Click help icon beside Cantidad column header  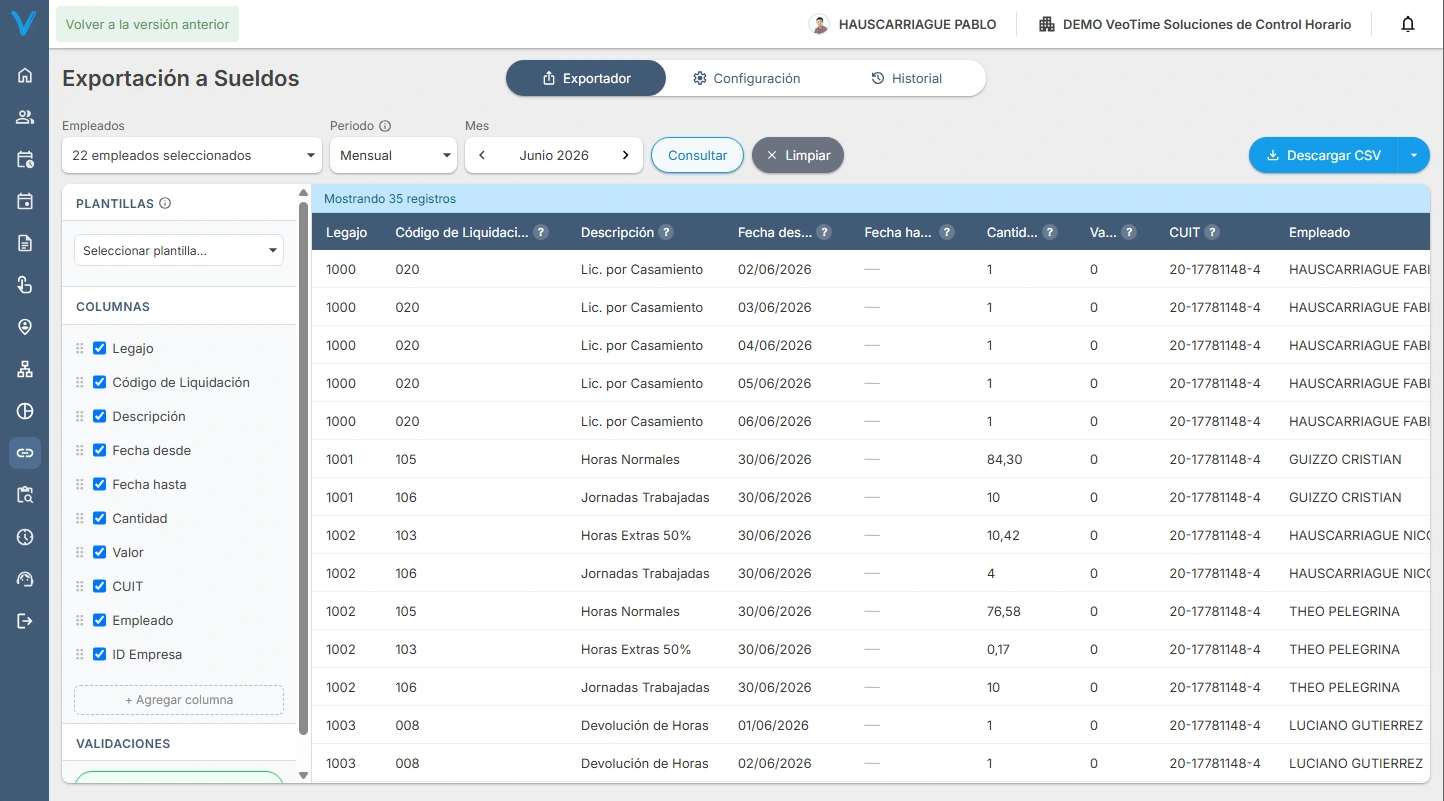click(x=1050, y=232)
